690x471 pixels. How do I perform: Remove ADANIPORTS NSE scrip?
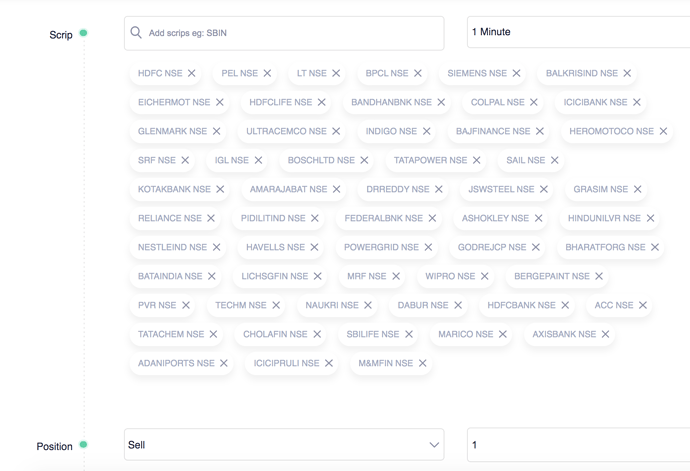[x=224, y=363]
